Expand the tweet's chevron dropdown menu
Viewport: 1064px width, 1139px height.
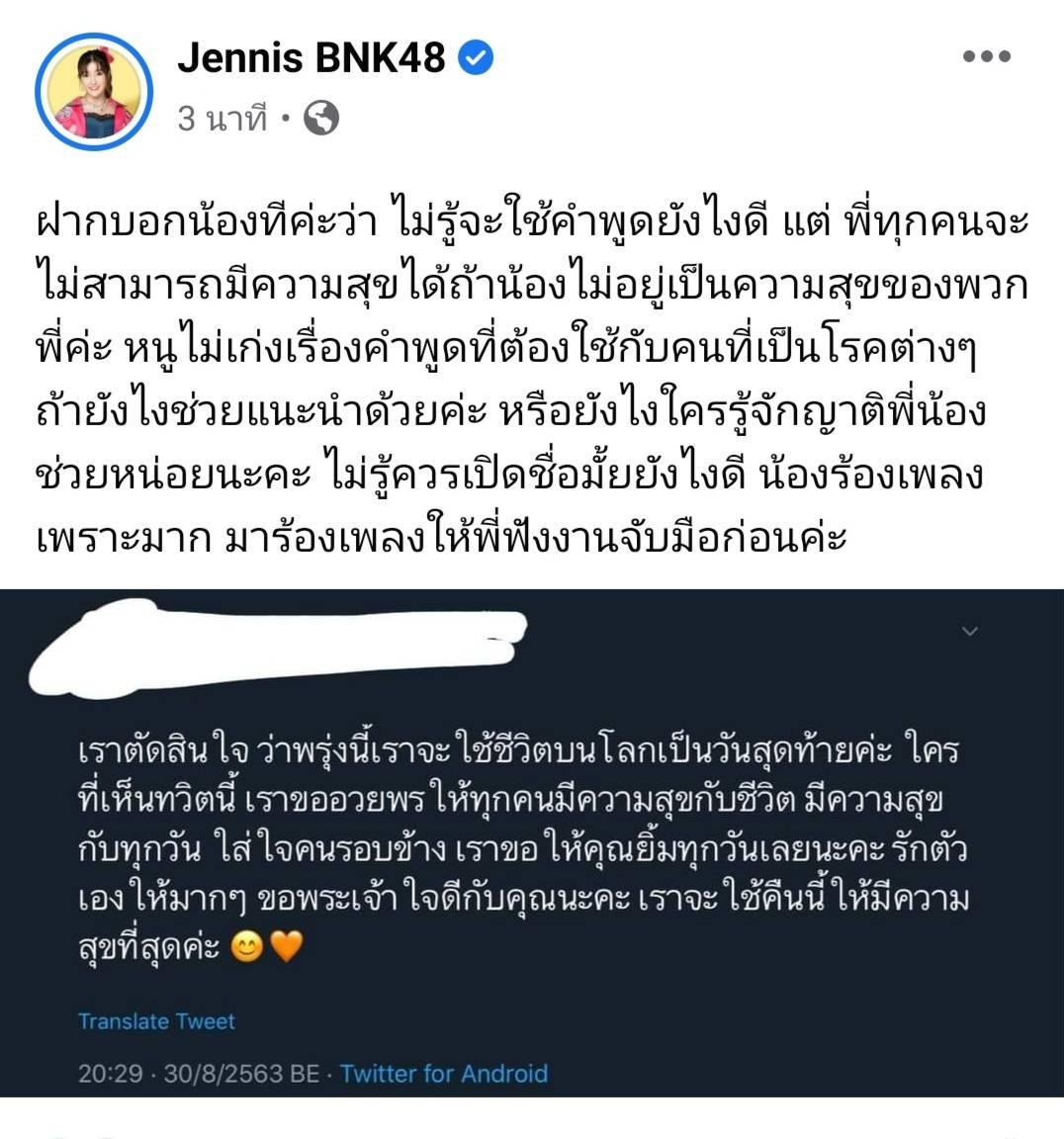[x=970, y=631]
